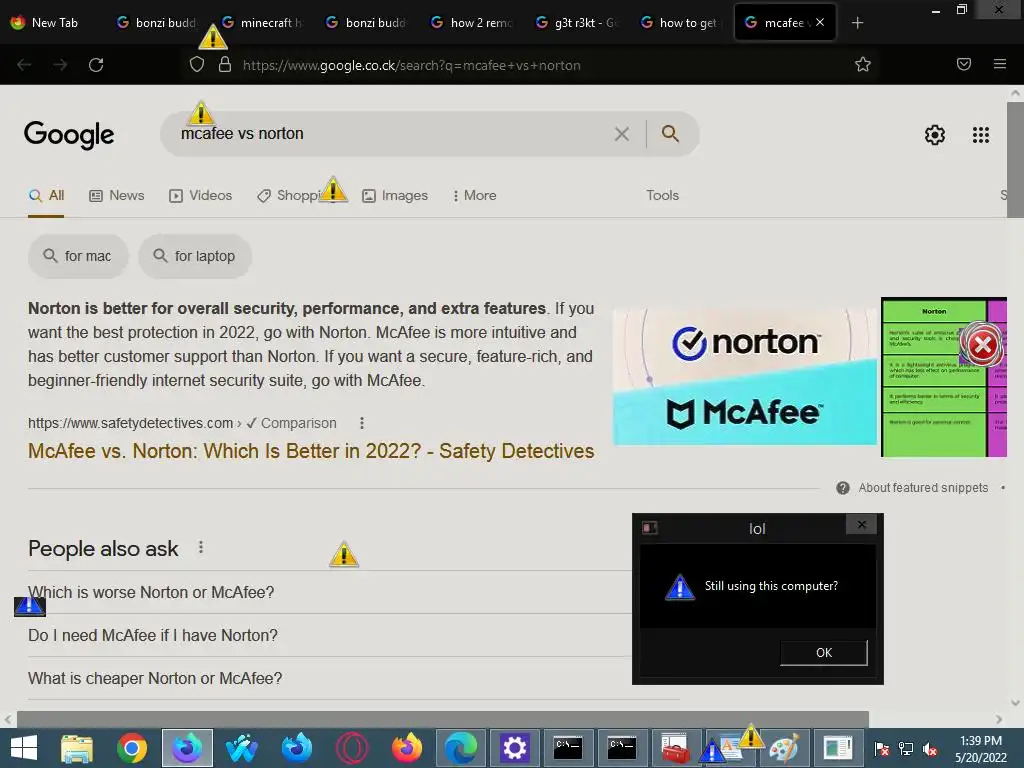Click the network tray icon
Image resolution: width=1024 pixels, height=768 pixels.
pos(906,749)
